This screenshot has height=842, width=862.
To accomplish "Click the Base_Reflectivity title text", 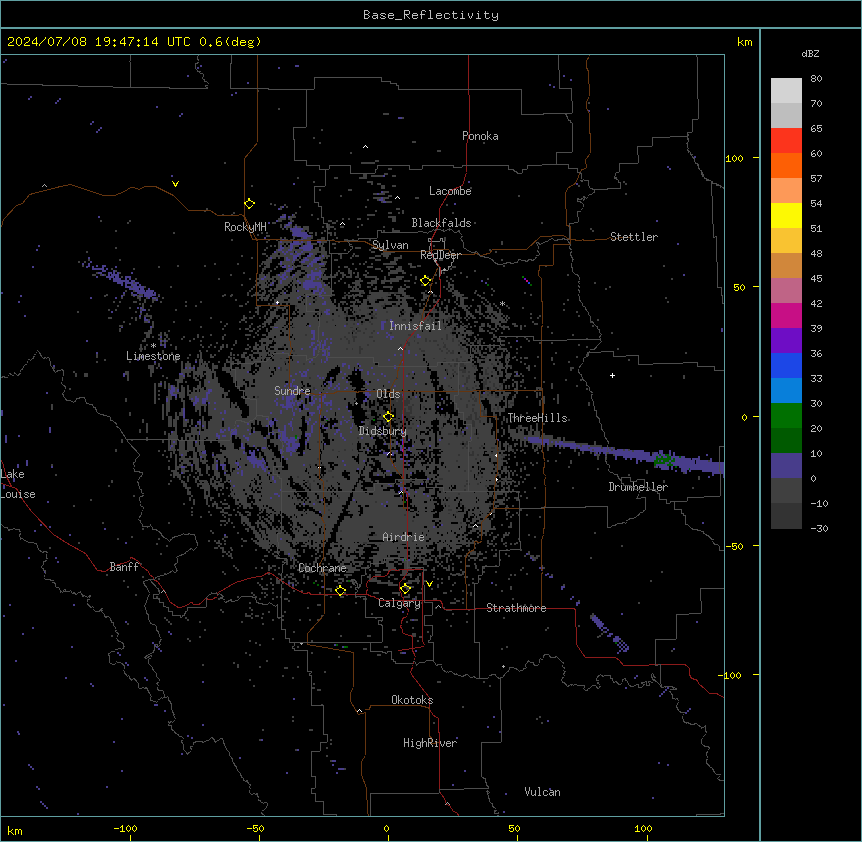I will coord(431,15).
